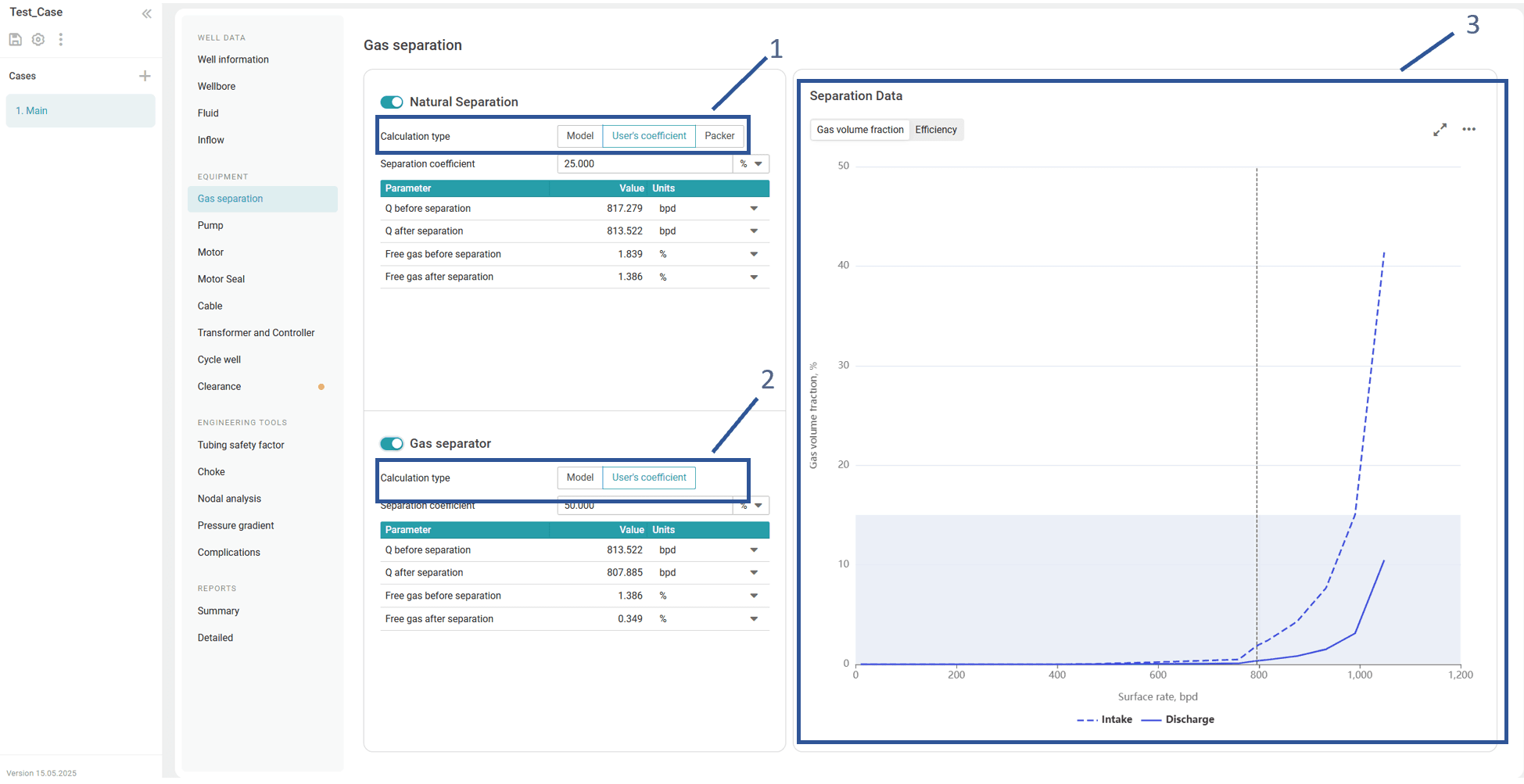Switch to the Efficiency chart tab
This screenshot has width=1524, height=784.
point(935,130)
